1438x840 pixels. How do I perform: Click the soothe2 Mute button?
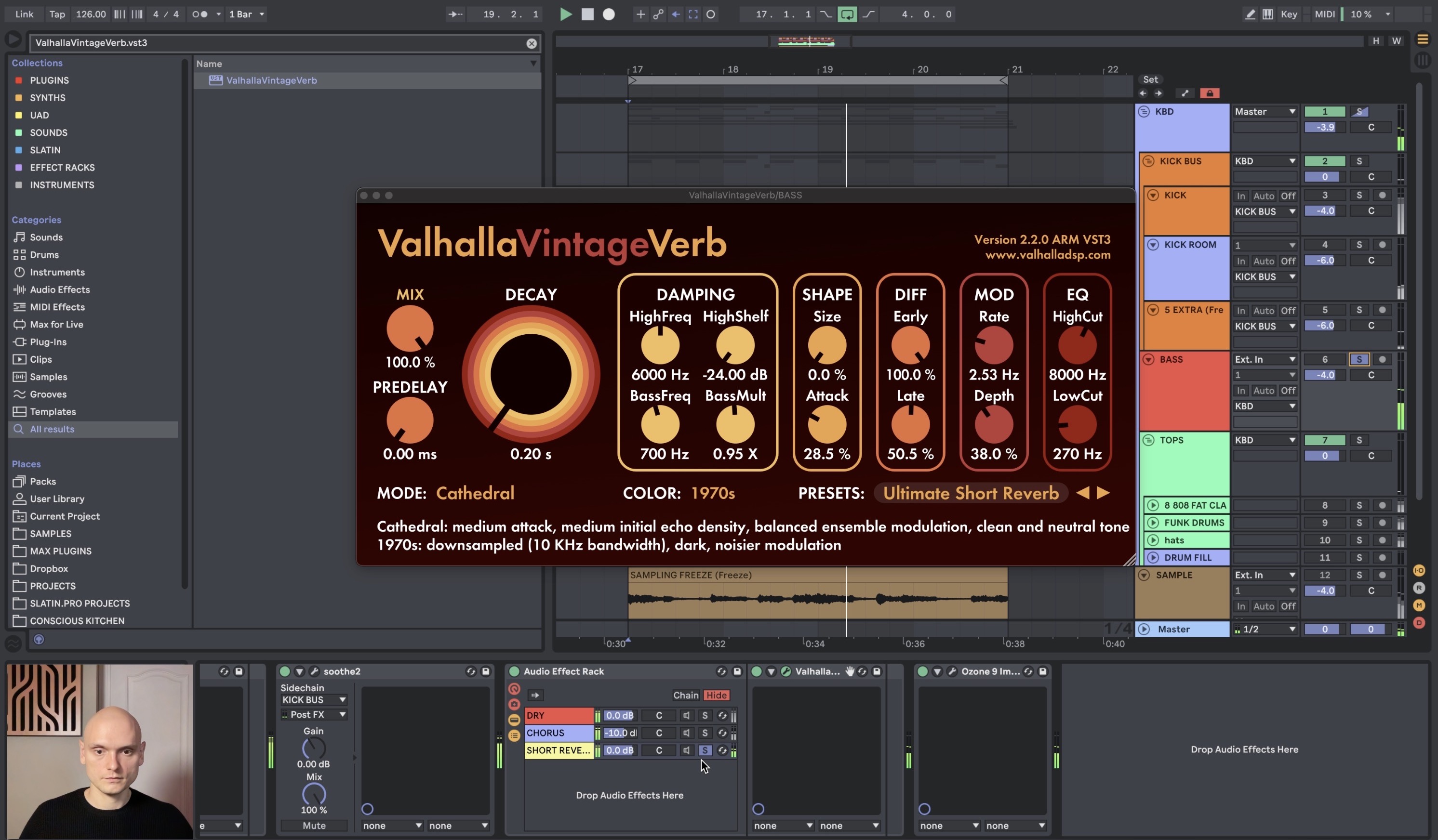pyautogui.click(x=314, y=826)
